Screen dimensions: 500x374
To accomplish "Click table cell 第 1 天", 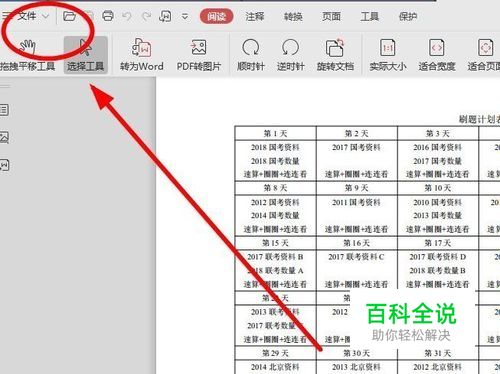I will point(275,133).
